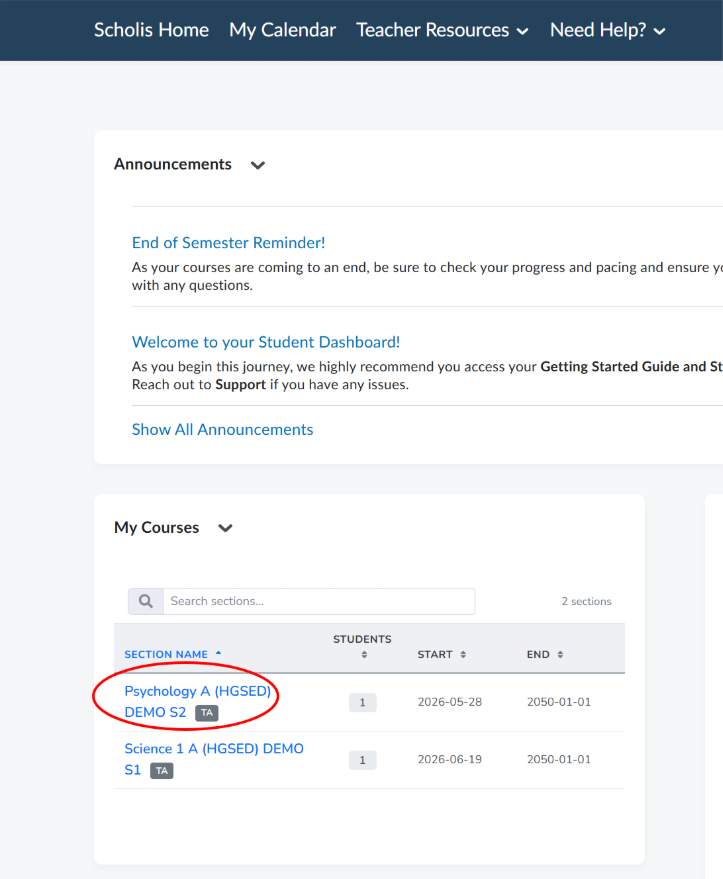Click the student count badge for Psychology A
Viewport: 723px width, 879px height.
363,702
